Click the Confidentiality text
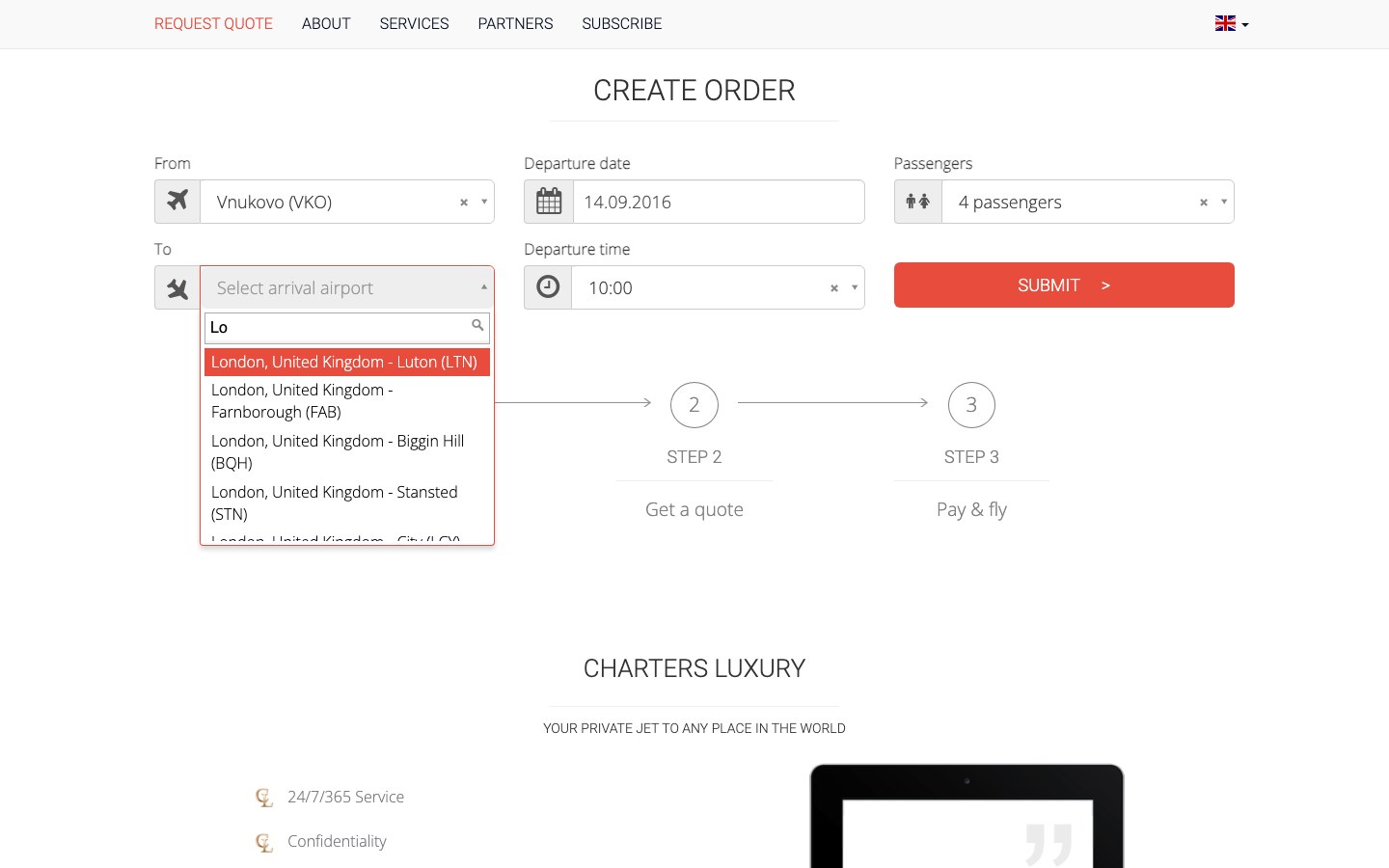The width and height of the screenshot is (1389, 868). pyautogui.click(x=337, y=841)
